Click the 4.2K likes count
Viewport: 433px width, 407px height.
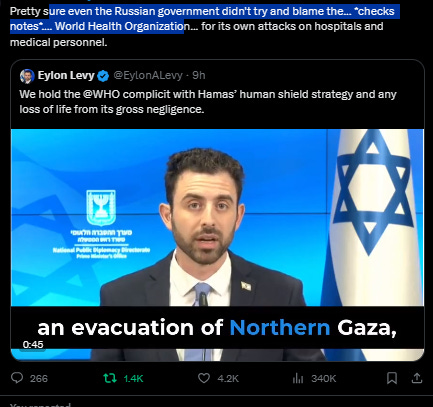pos(228,379)
